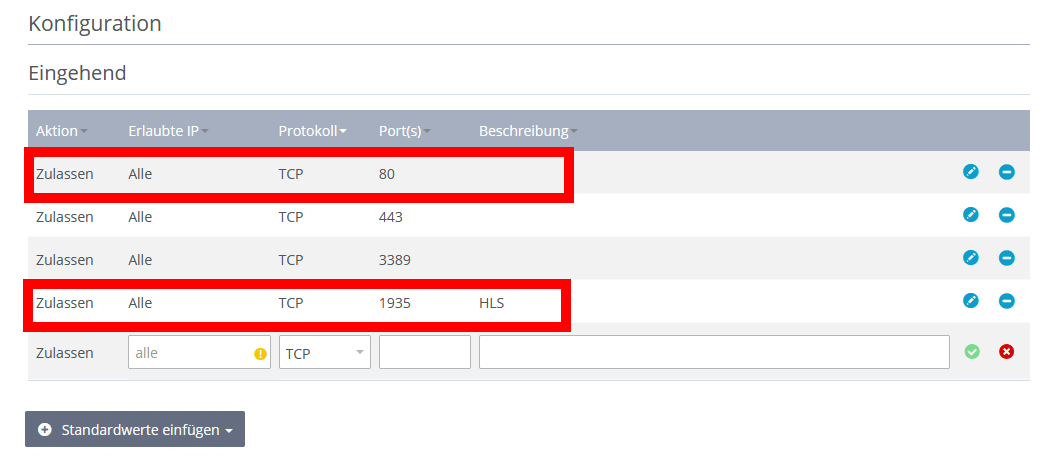The image size is (1056, 457).
Task: Delete the HLS port 1935 rule
Action: 1006,301
